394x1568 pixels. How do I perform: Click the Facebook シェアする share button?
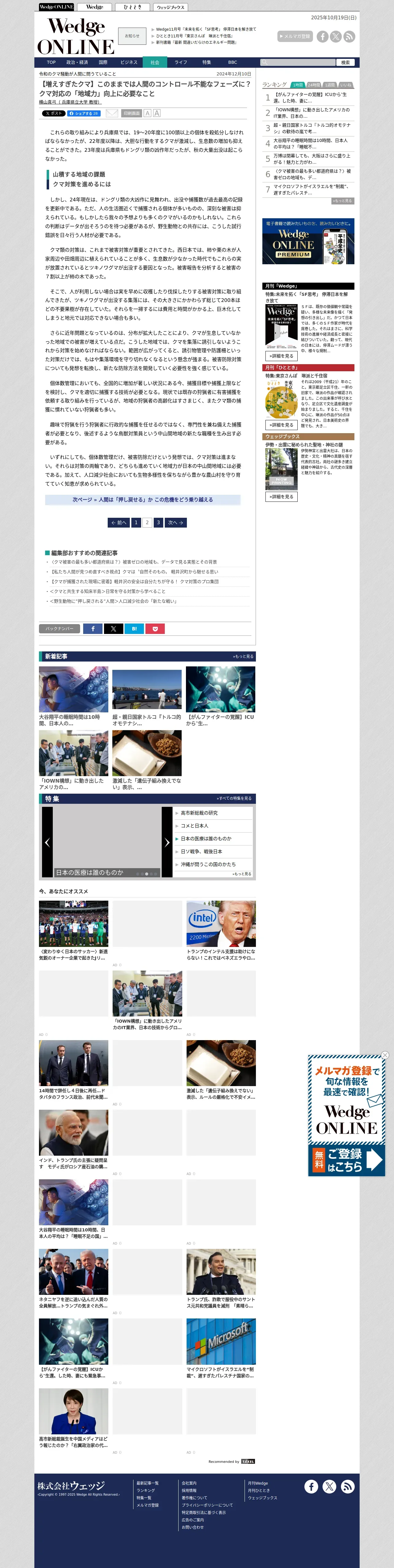click(83, 113)
